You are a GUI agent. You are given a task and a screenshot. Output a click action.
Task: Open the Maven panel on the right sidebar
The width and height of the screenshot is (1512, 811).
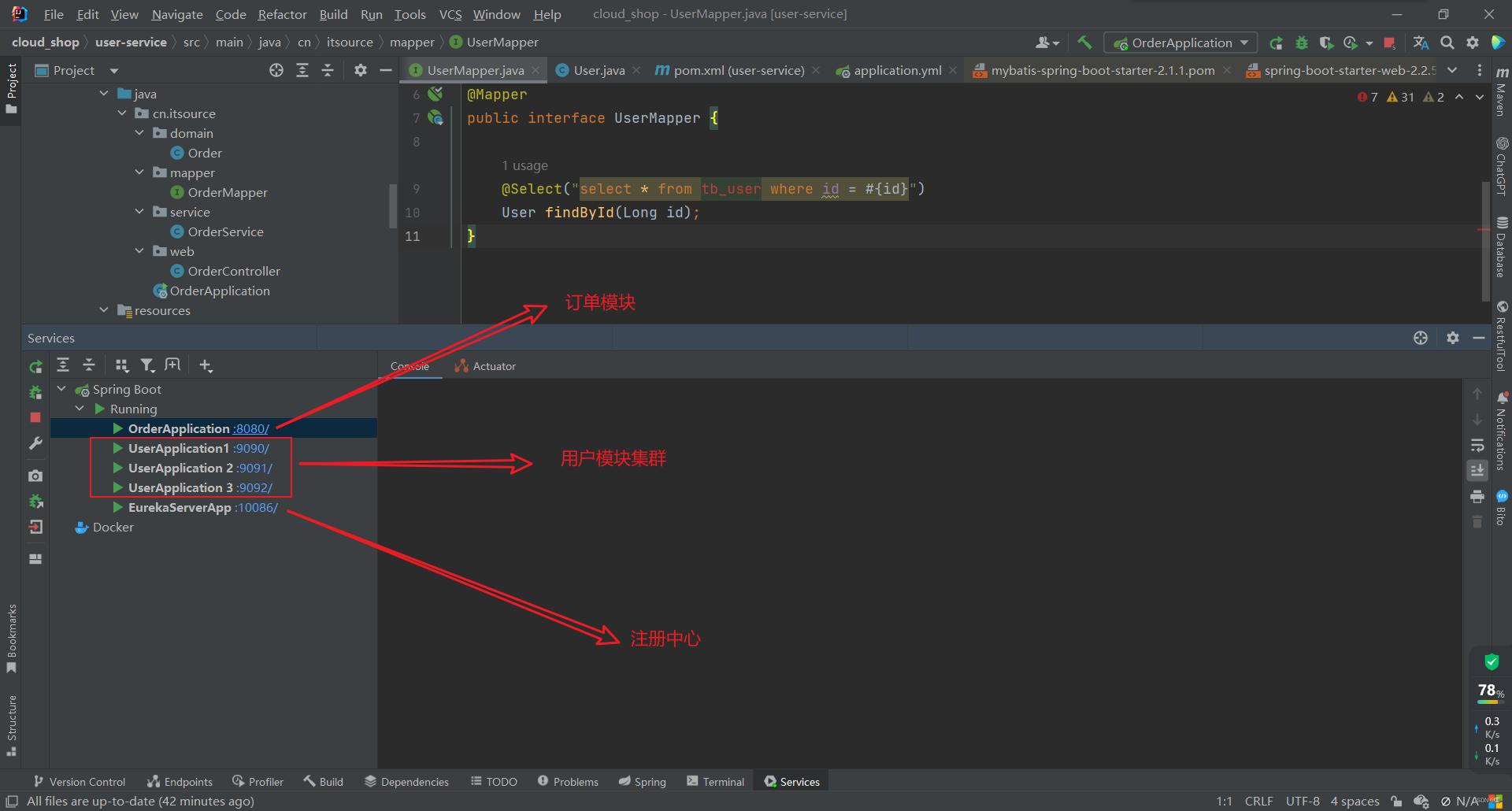pyautogui.click(x=1503, y=98)
